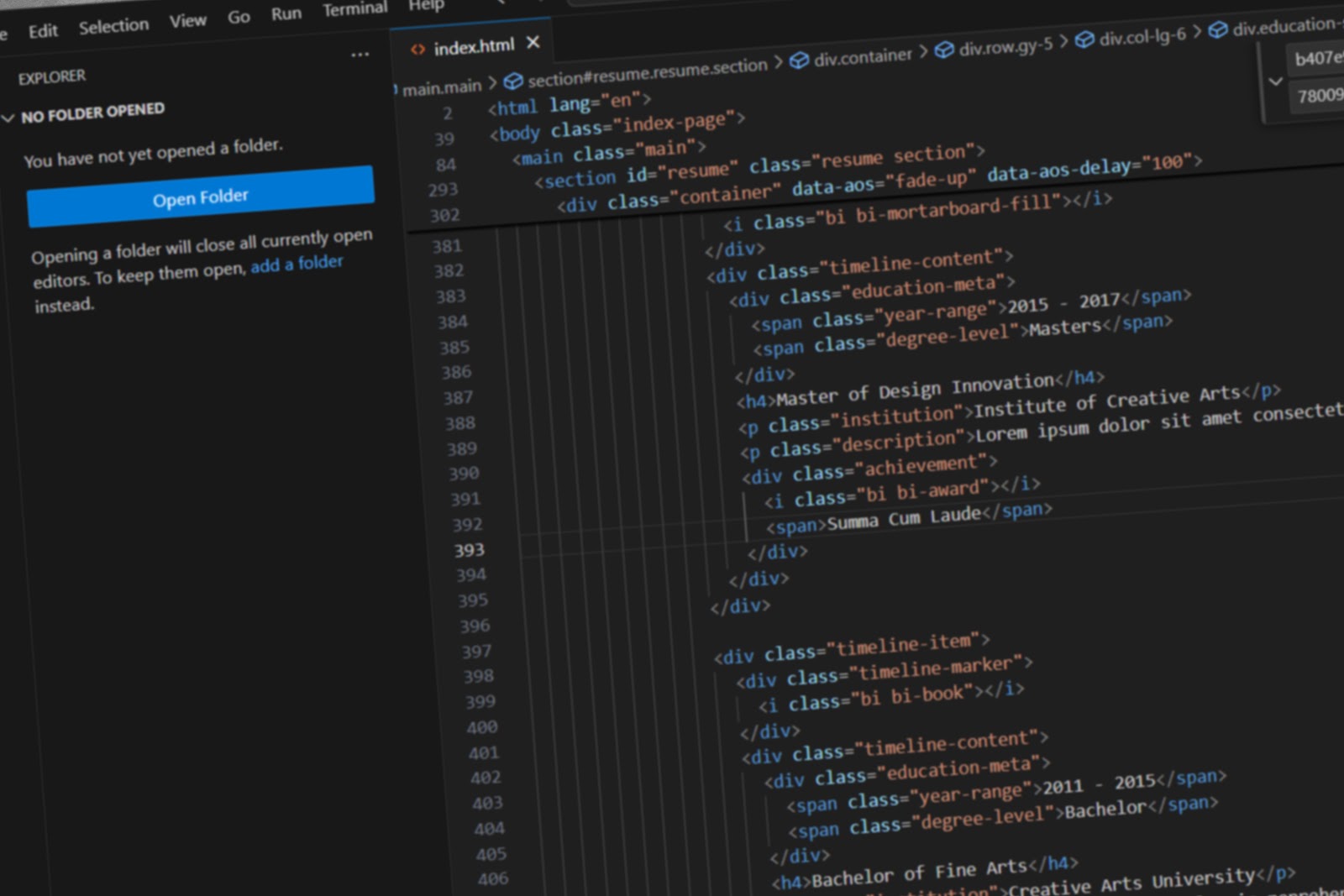Image resolution: width=1344 pixels, height=896 pixels.
Task: Click the '2011 - 2015' year range text
Action: pyautogui.click(x=1099, y=784)
